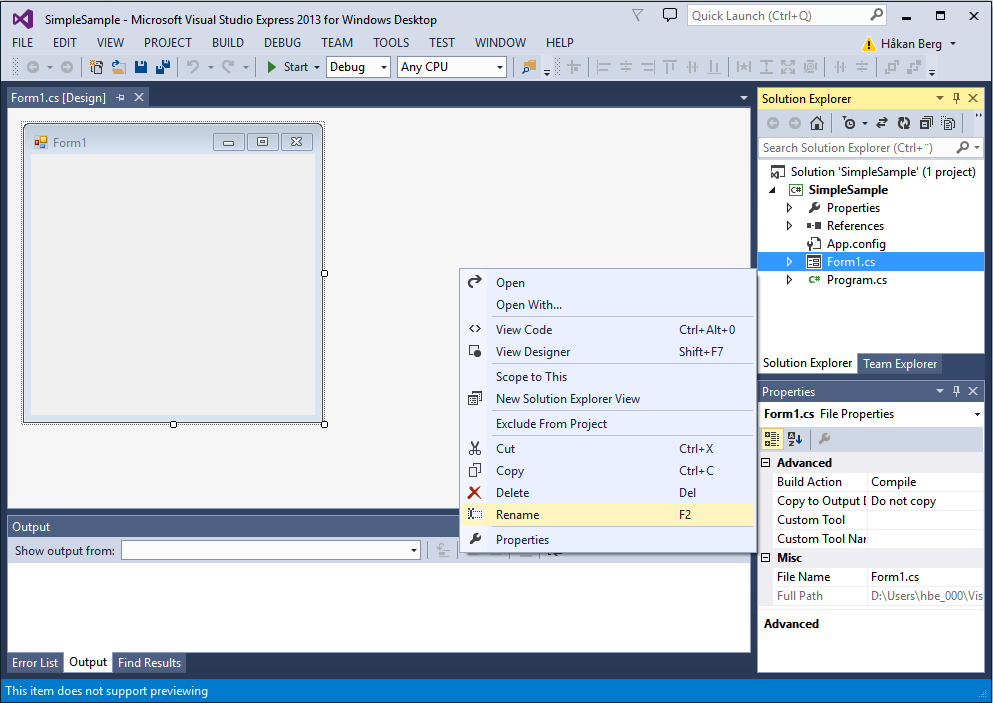Collapse the Advanced properties category
Image resolution: width=993 pixels, height=703 pixels.
pos(766,462)
